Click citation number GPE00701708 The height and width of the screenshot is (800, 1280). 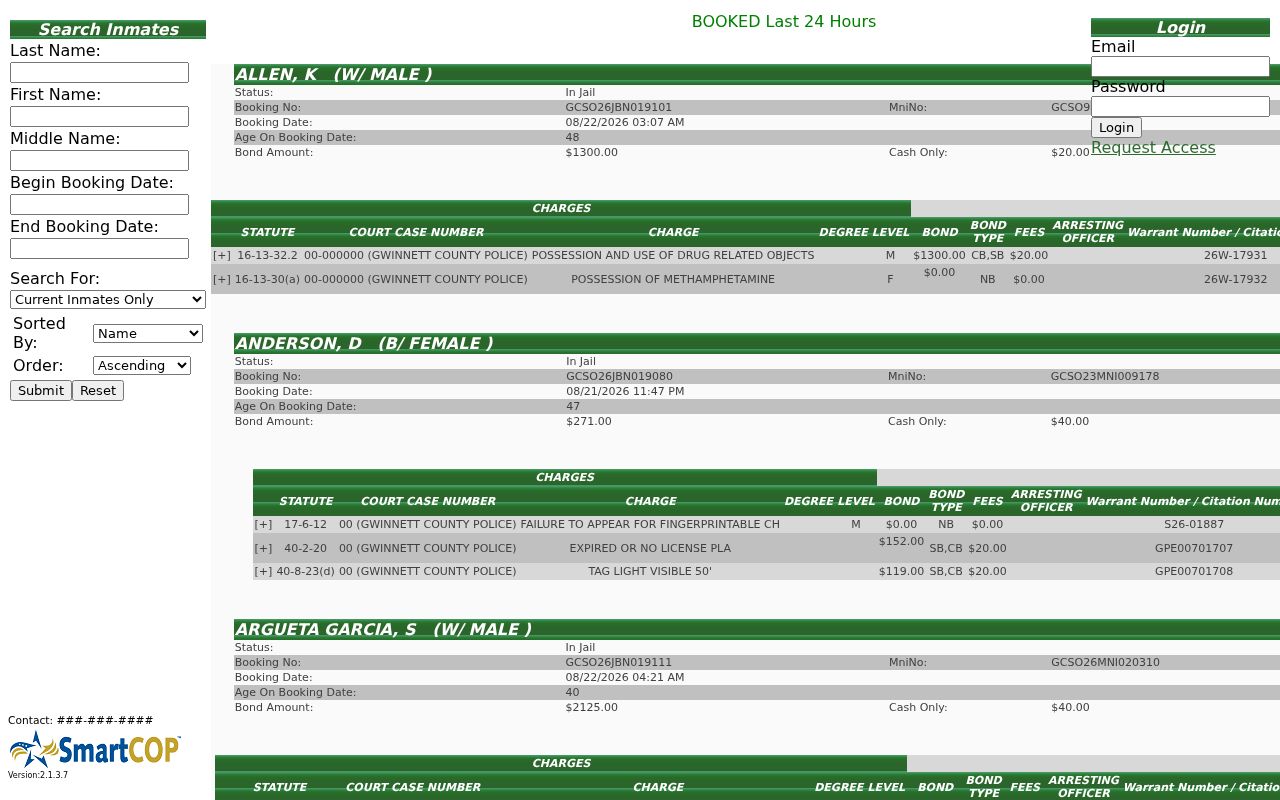(1194, 572)
